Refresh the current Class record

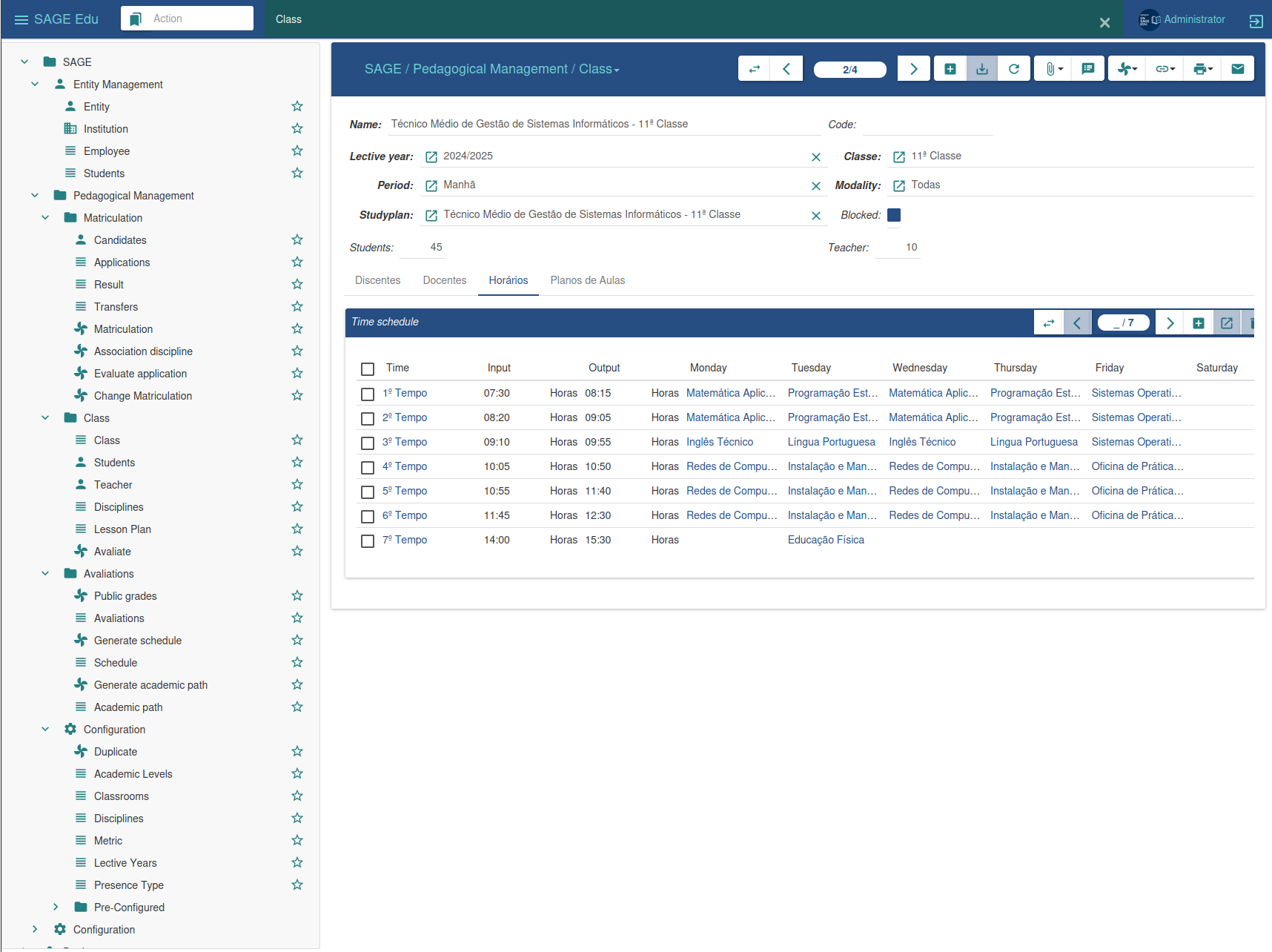tap(1014, 68)
